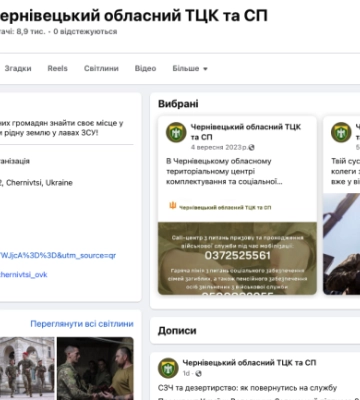Click the 0 відстежуються text

pos(85,32)
